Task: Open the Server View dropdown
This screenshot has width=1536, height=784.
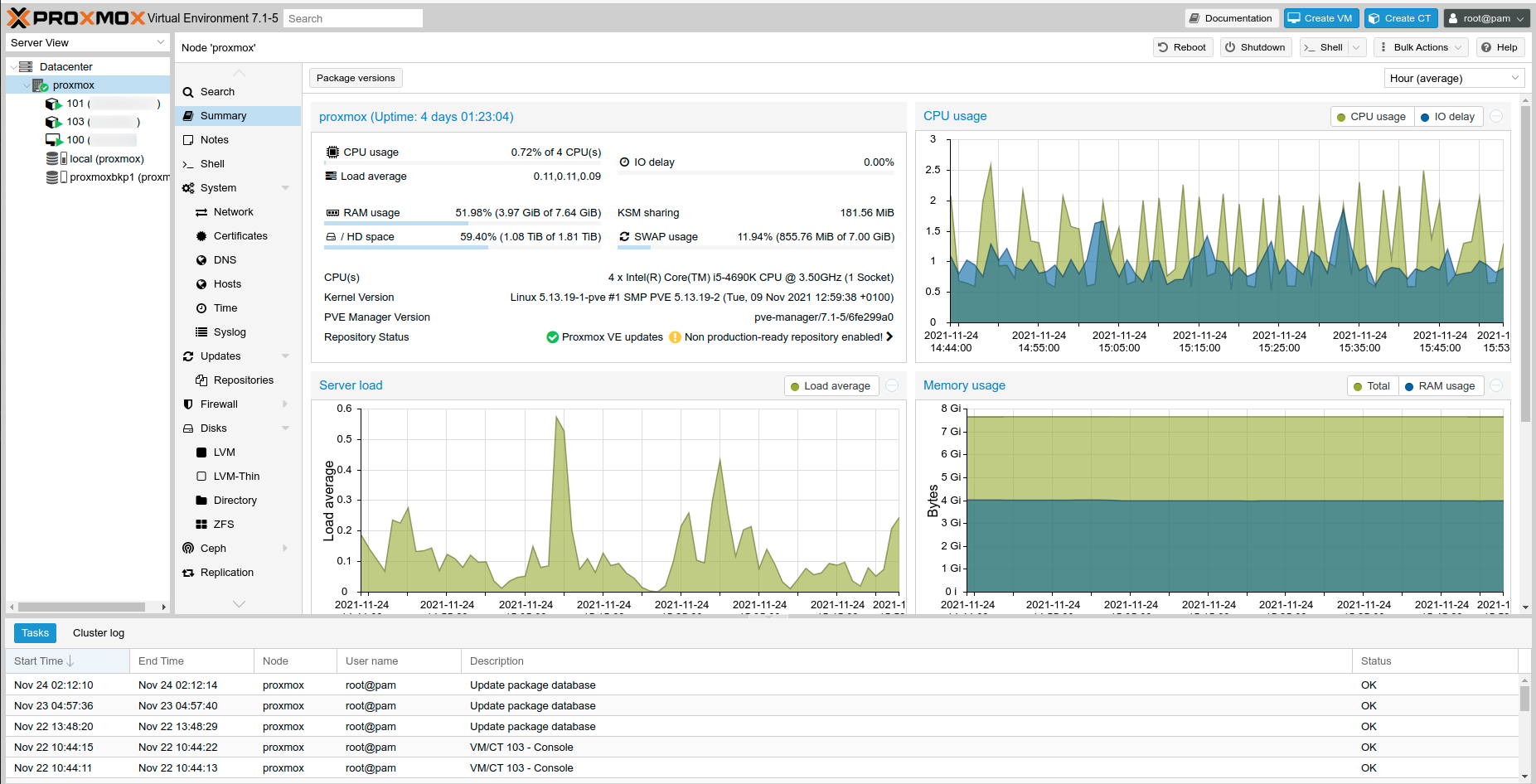Action: (88, 43)
